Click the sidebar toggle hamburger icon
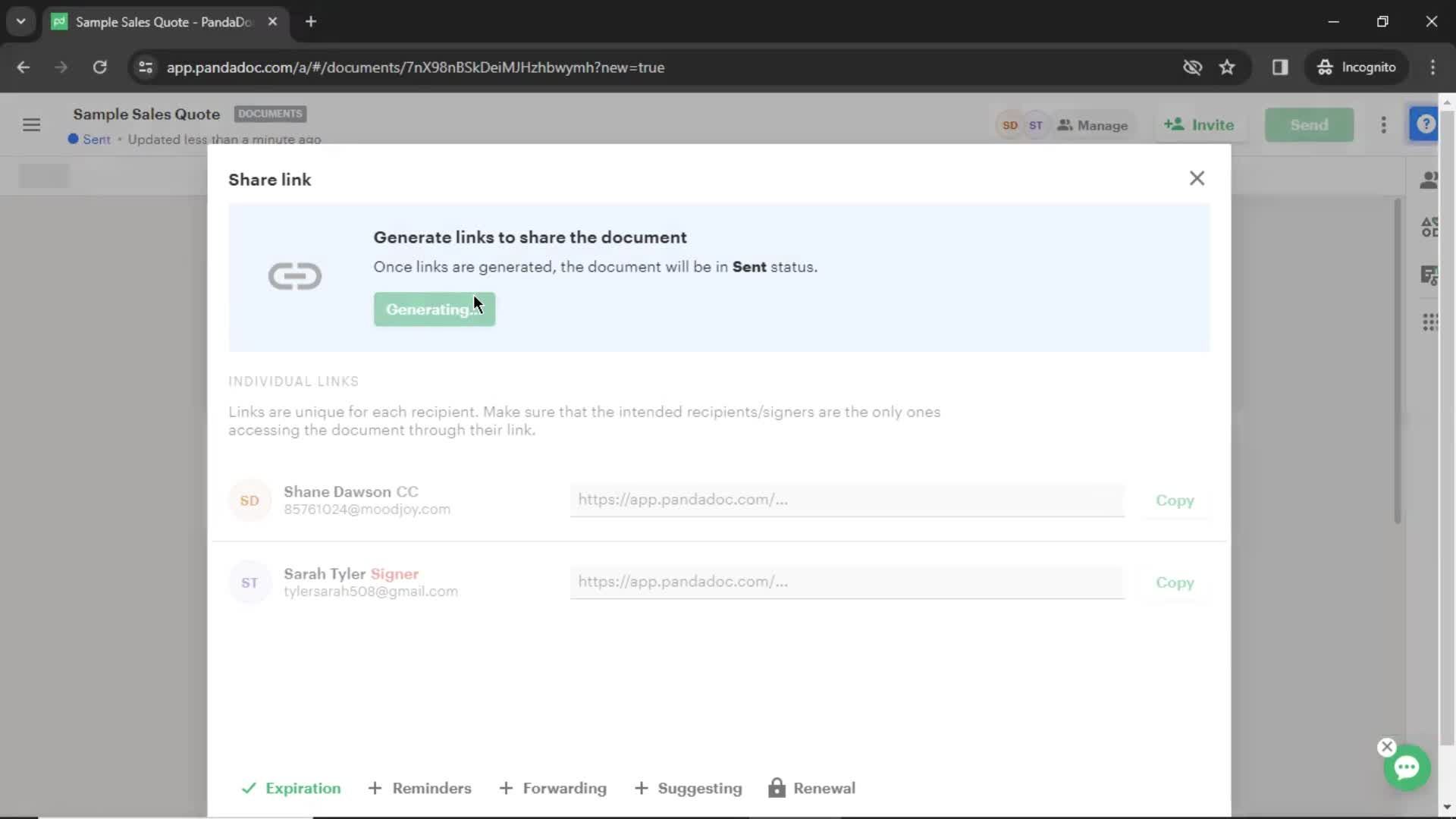The height and width of the screenshot is (819, 1456). 31,124
